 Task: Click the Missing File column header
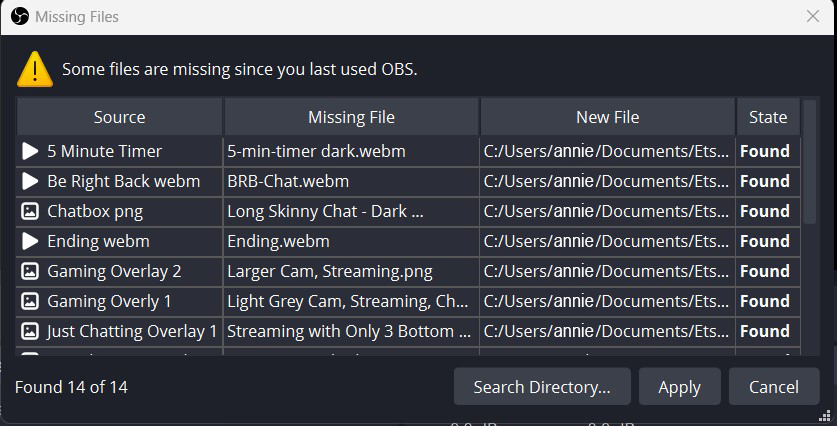pos(351,117)
